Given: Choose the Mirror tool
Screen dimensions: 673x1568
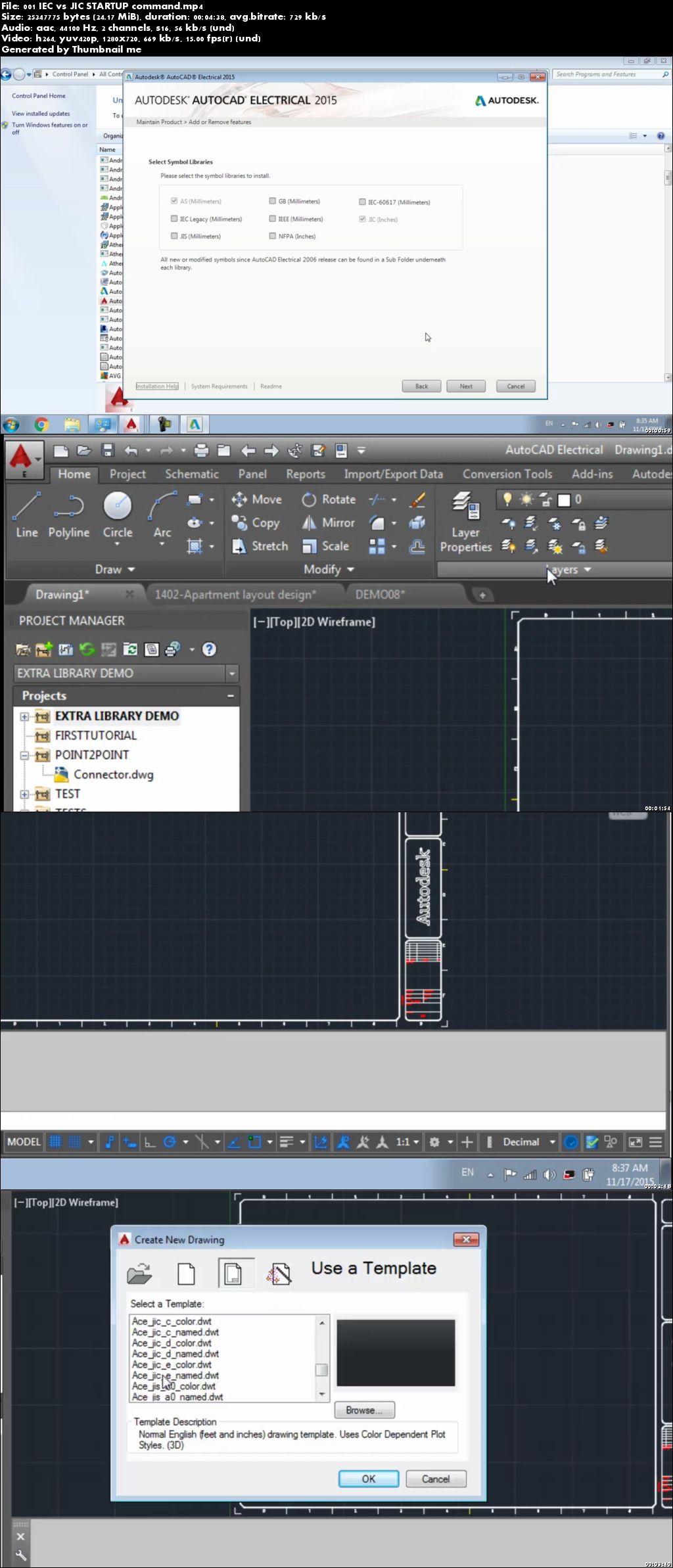Looking at the screenshot, I should click(x=329, y=523).
